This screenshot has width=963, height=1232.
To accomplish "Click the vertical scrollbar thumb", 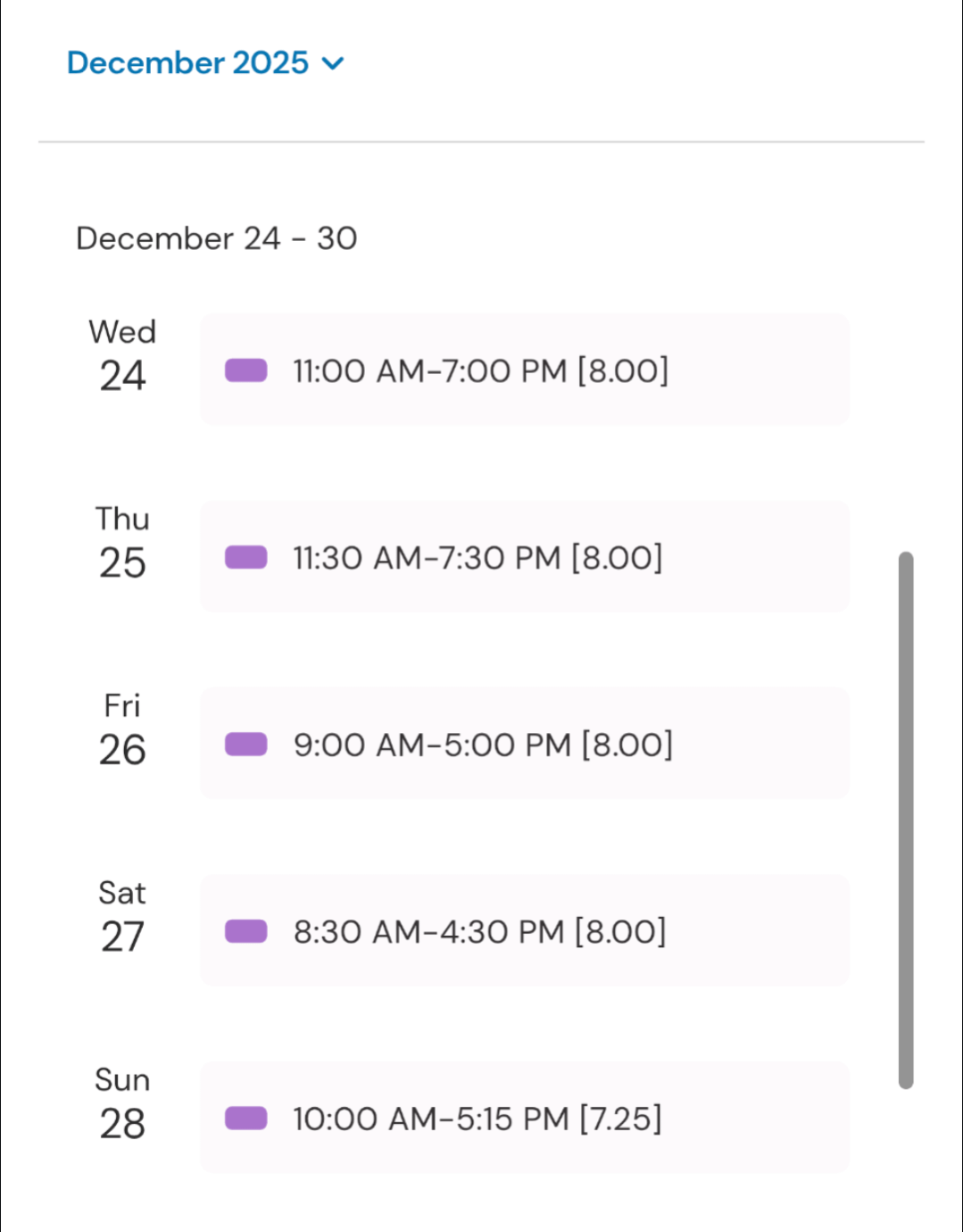I will (x=906, y=820).
